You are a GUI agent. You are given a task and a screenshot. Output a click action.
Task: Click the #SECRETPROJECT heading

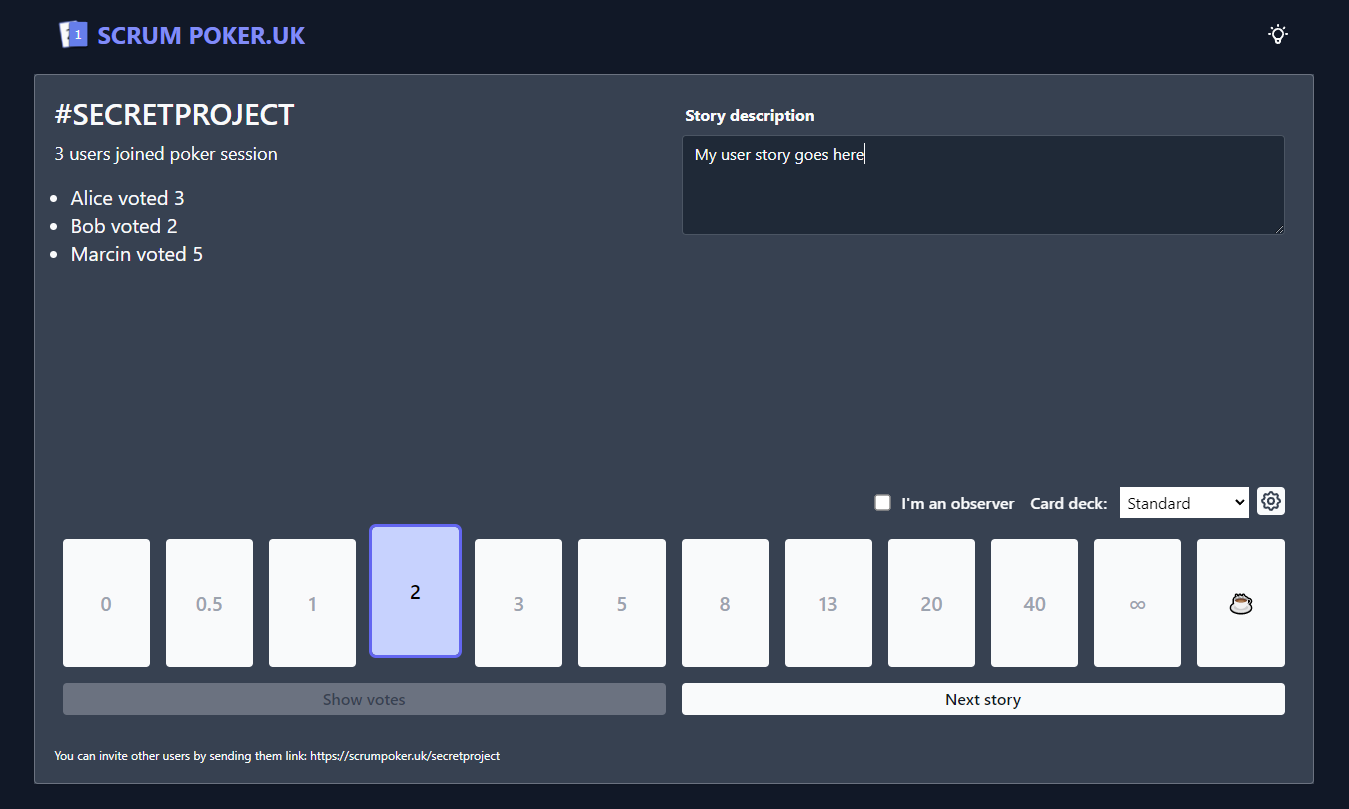[174, 115]
